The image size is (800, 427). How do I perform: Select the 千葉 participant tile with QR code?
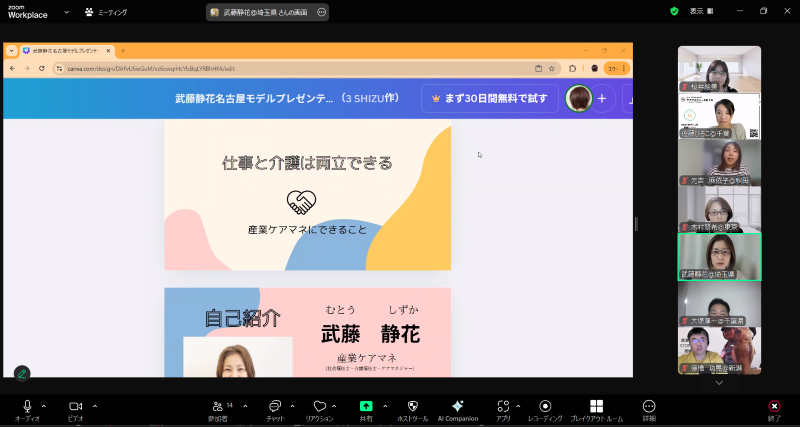coord(719,116)
